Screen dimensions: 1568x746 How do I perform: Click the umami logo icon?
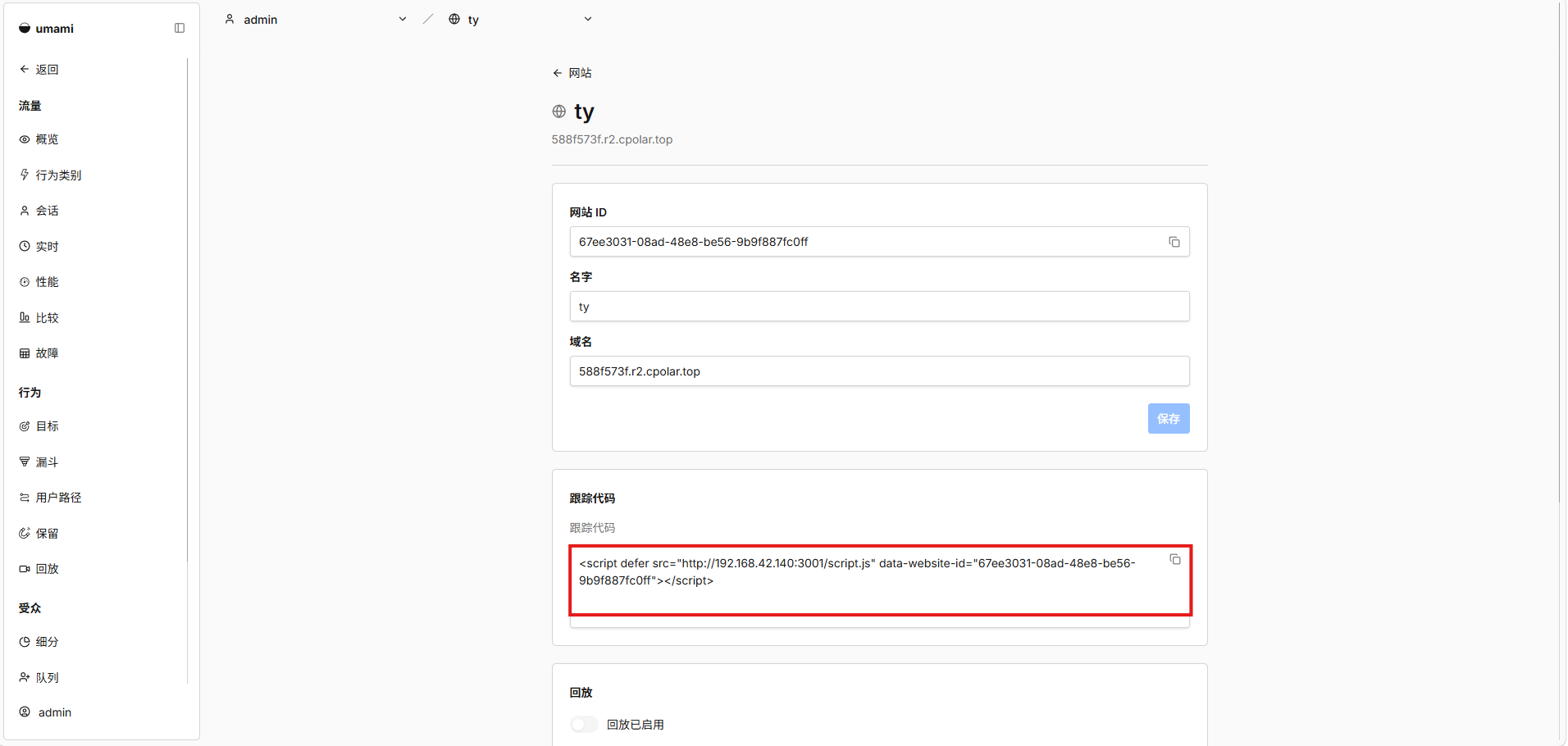click(25, 28)
